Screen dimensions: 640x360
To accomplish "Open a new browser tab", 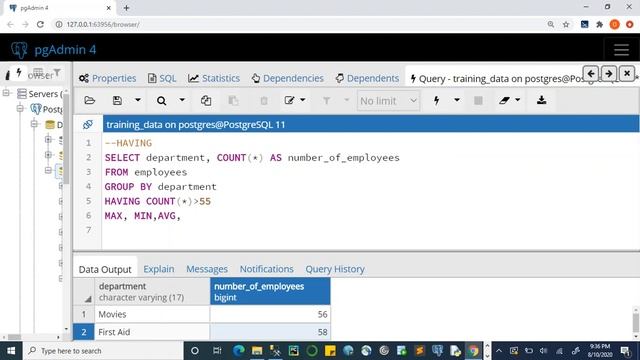I will (x=127, y=8).
